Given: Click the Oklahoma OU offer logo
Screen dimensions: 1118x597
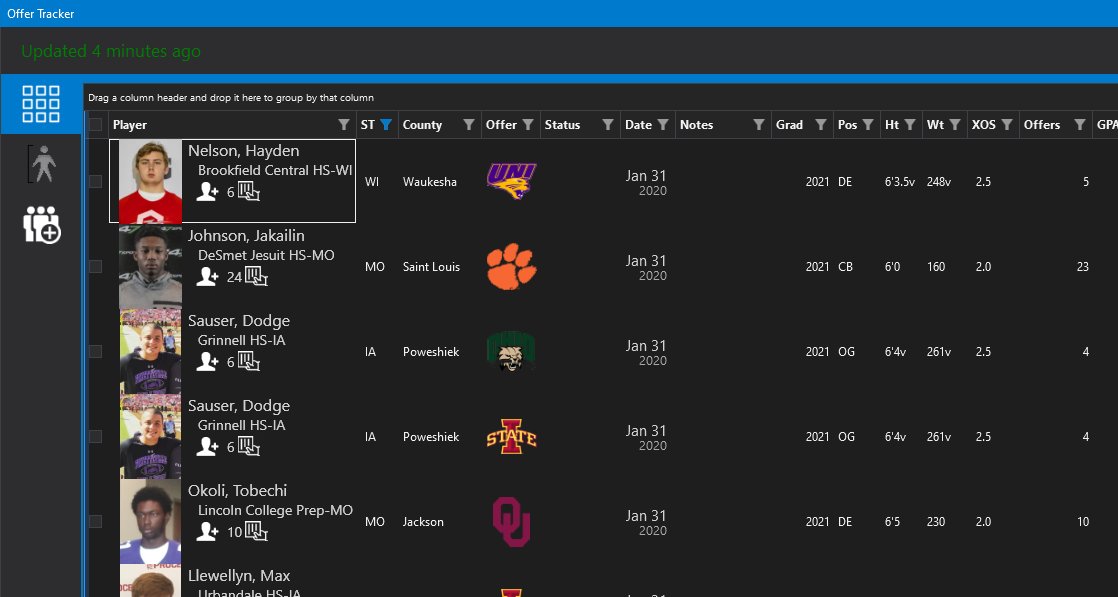Looking at the screenshot, I should coord(511,522).
